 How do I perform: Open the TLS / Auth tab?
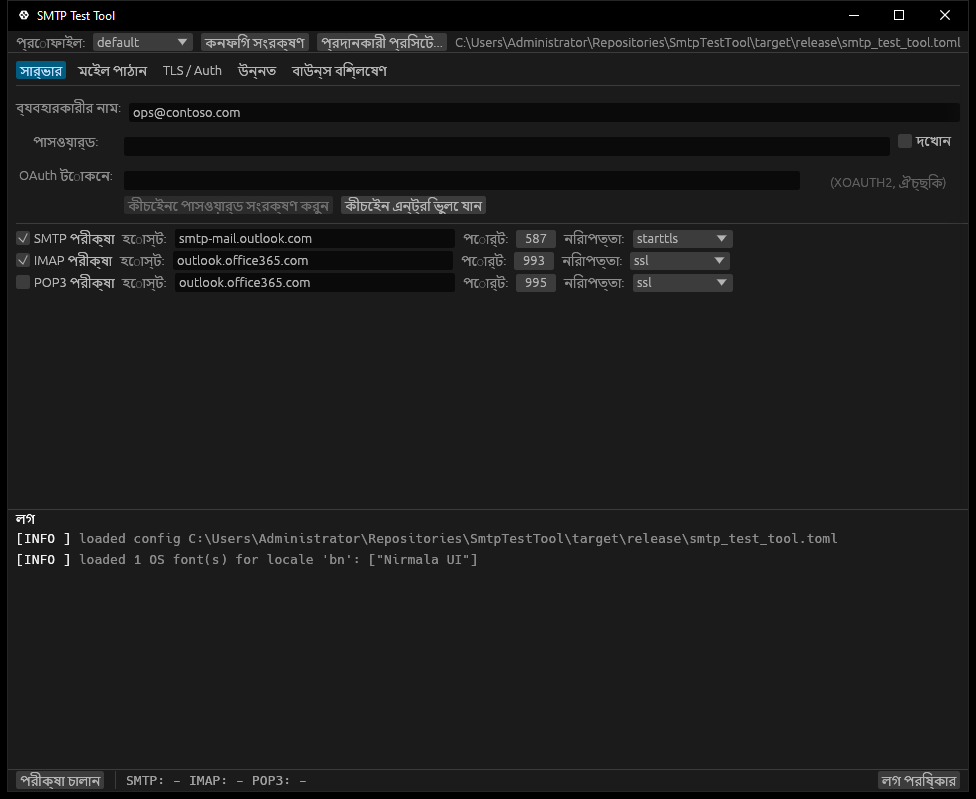click(192, 71)
